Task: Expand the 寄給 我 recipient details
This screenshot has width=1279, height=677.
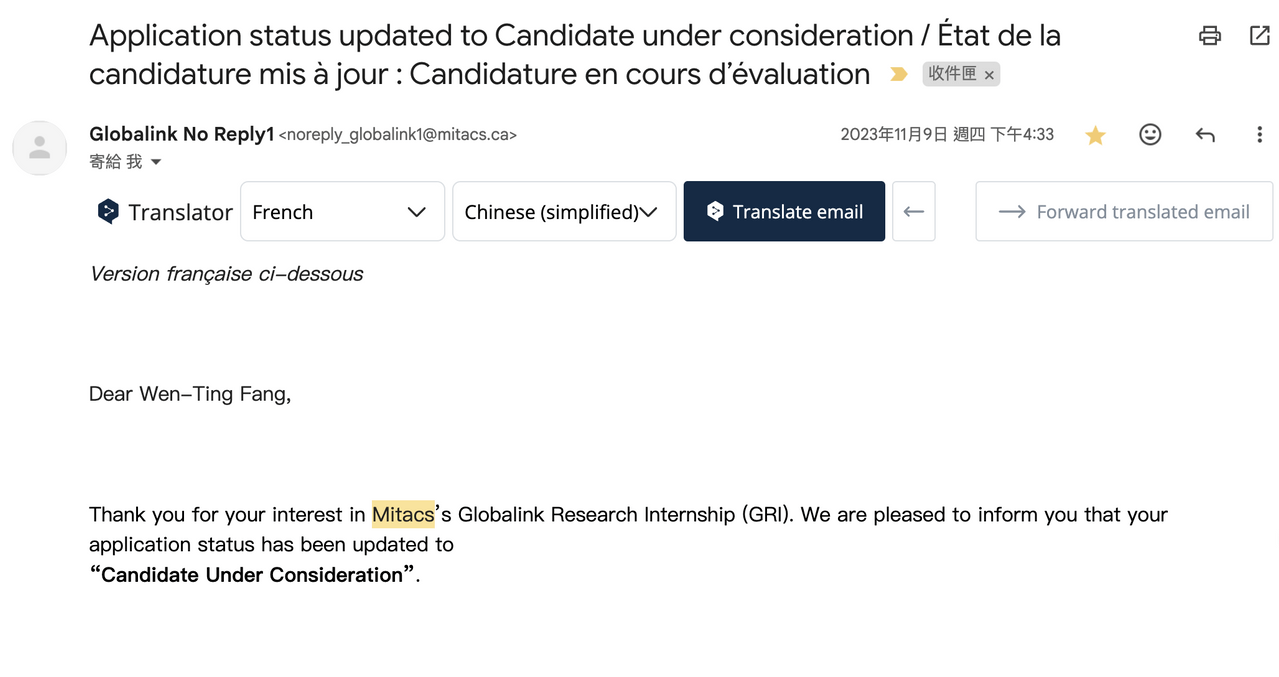Action: click(x=126, y=161)
